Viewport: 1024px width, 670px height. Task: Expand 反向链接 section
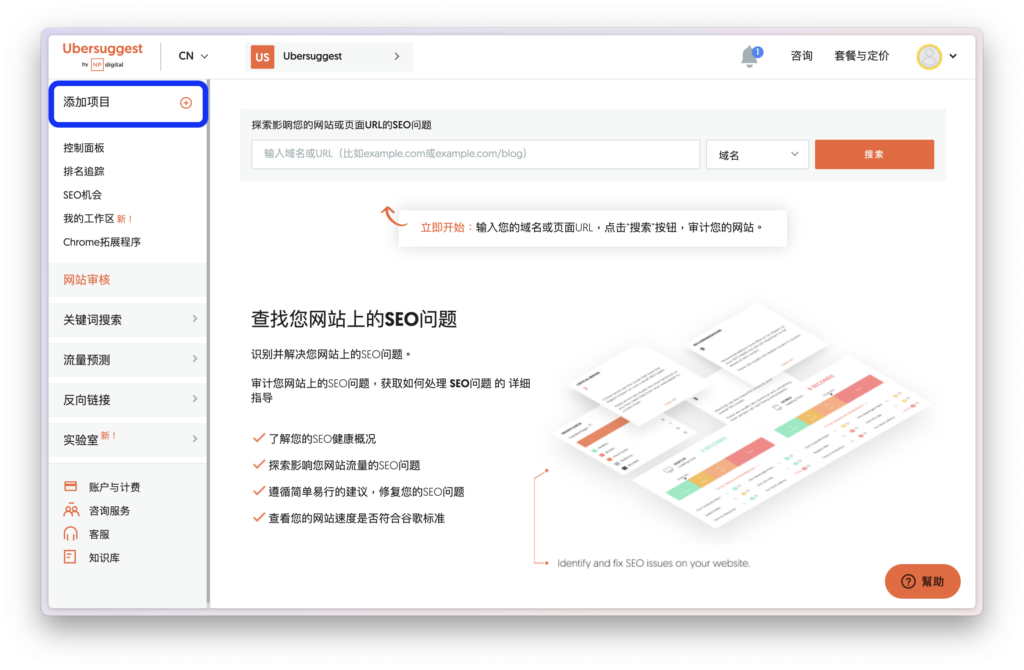pyautogui.click(x=128, y=400)
